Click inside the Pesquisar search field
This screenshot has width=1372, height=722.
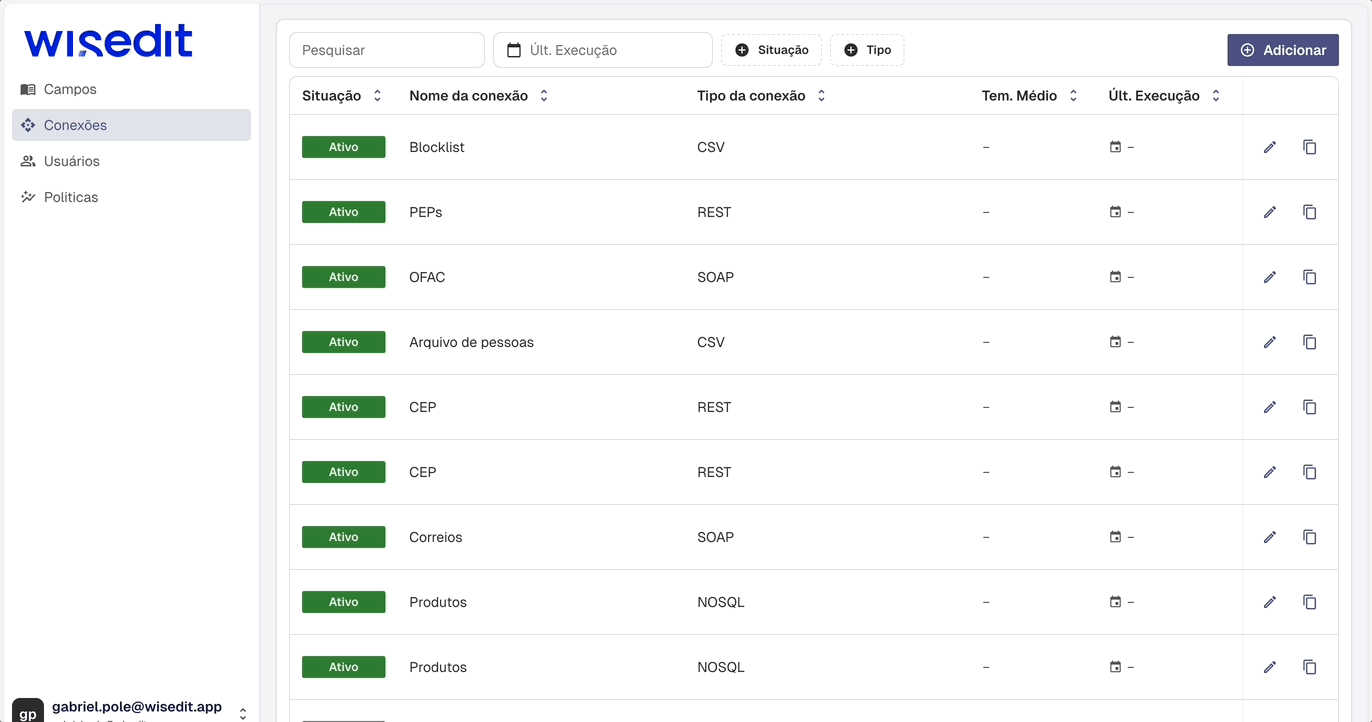coord(386,49)
